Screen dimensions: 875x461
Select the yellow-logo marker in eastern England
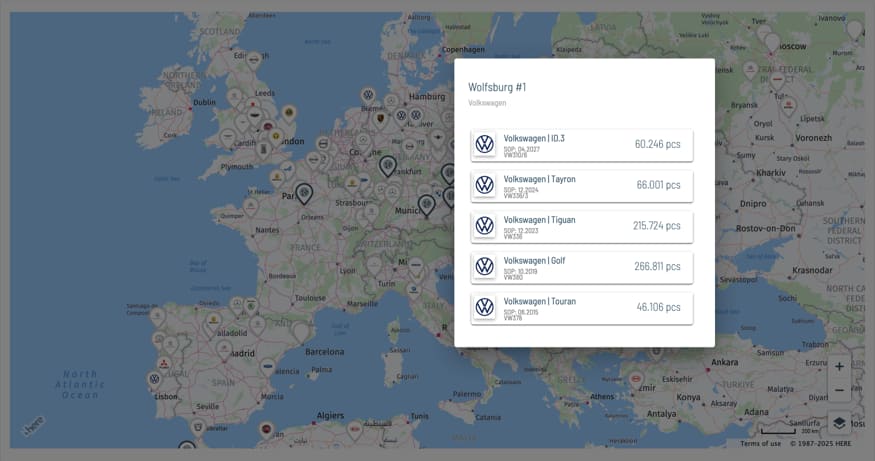pos(289,114)
